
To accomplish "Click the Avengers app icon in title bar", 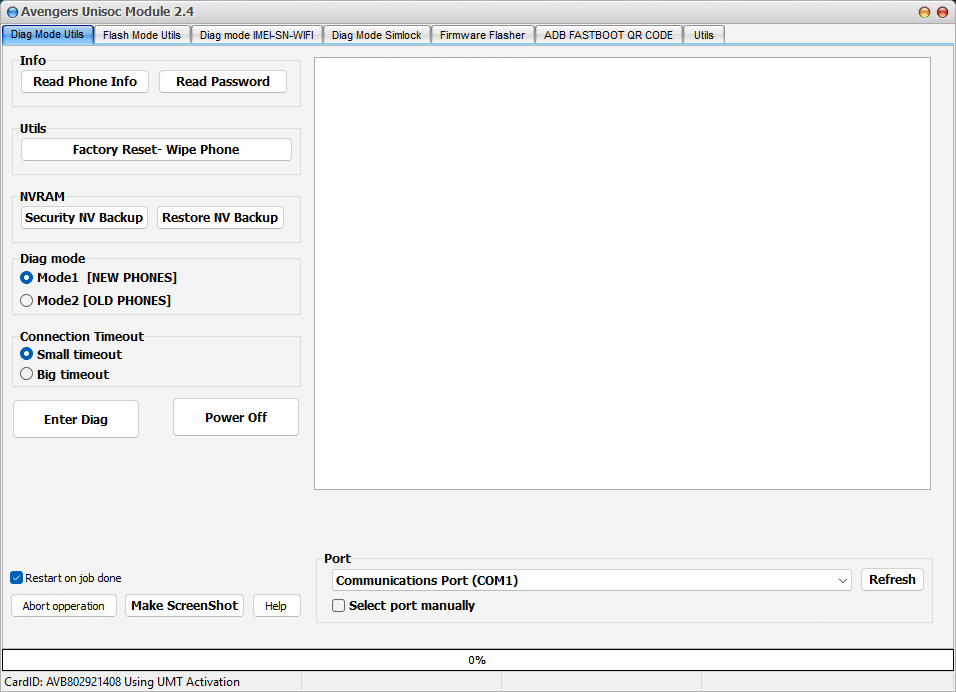I will pyautogui.click(x=12, y=12).
